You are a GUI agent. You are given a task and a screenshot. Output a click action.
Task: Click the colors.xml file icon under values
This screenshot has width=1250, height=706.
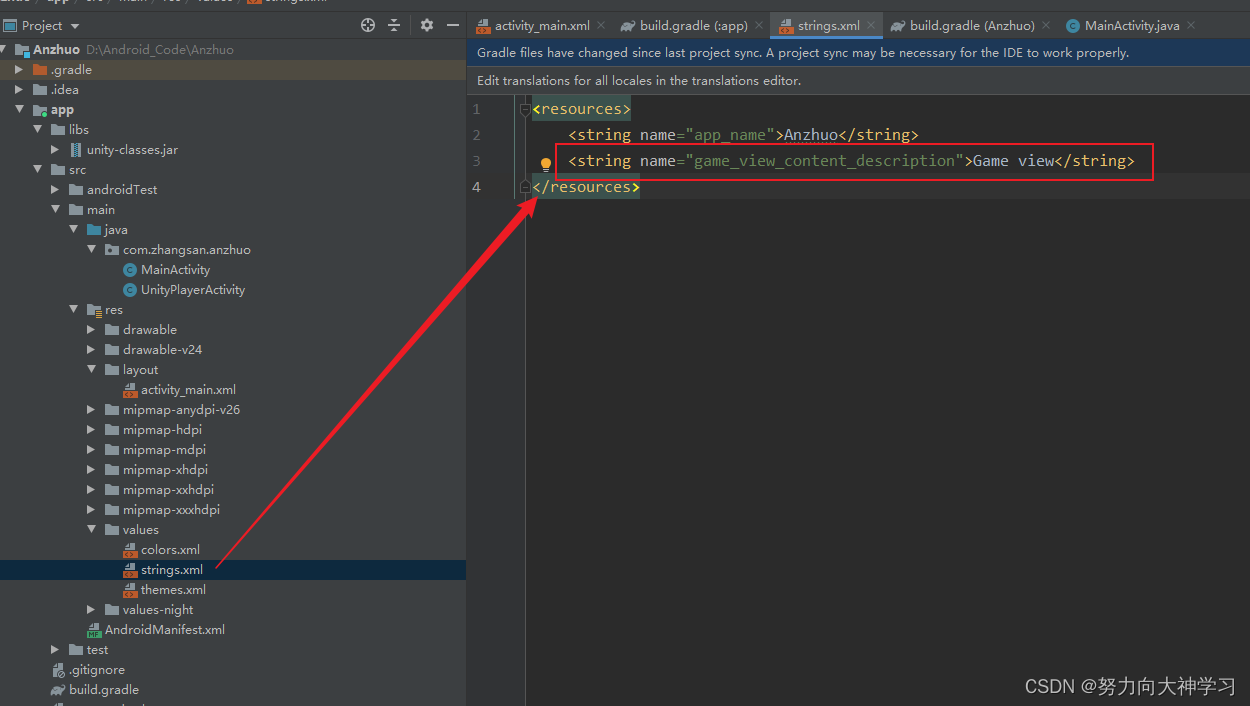point(130,549)
